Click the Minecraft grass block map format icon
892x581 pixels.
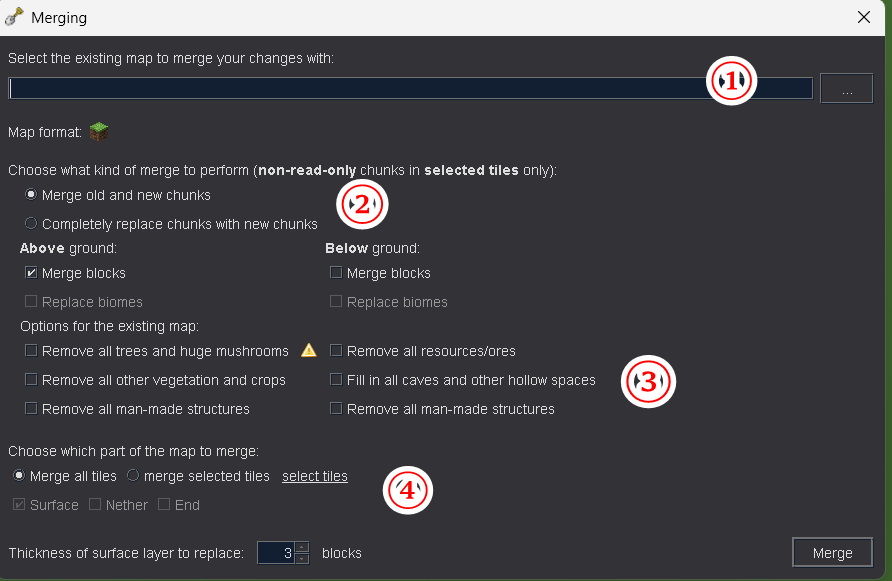click(x=98, y=131)
